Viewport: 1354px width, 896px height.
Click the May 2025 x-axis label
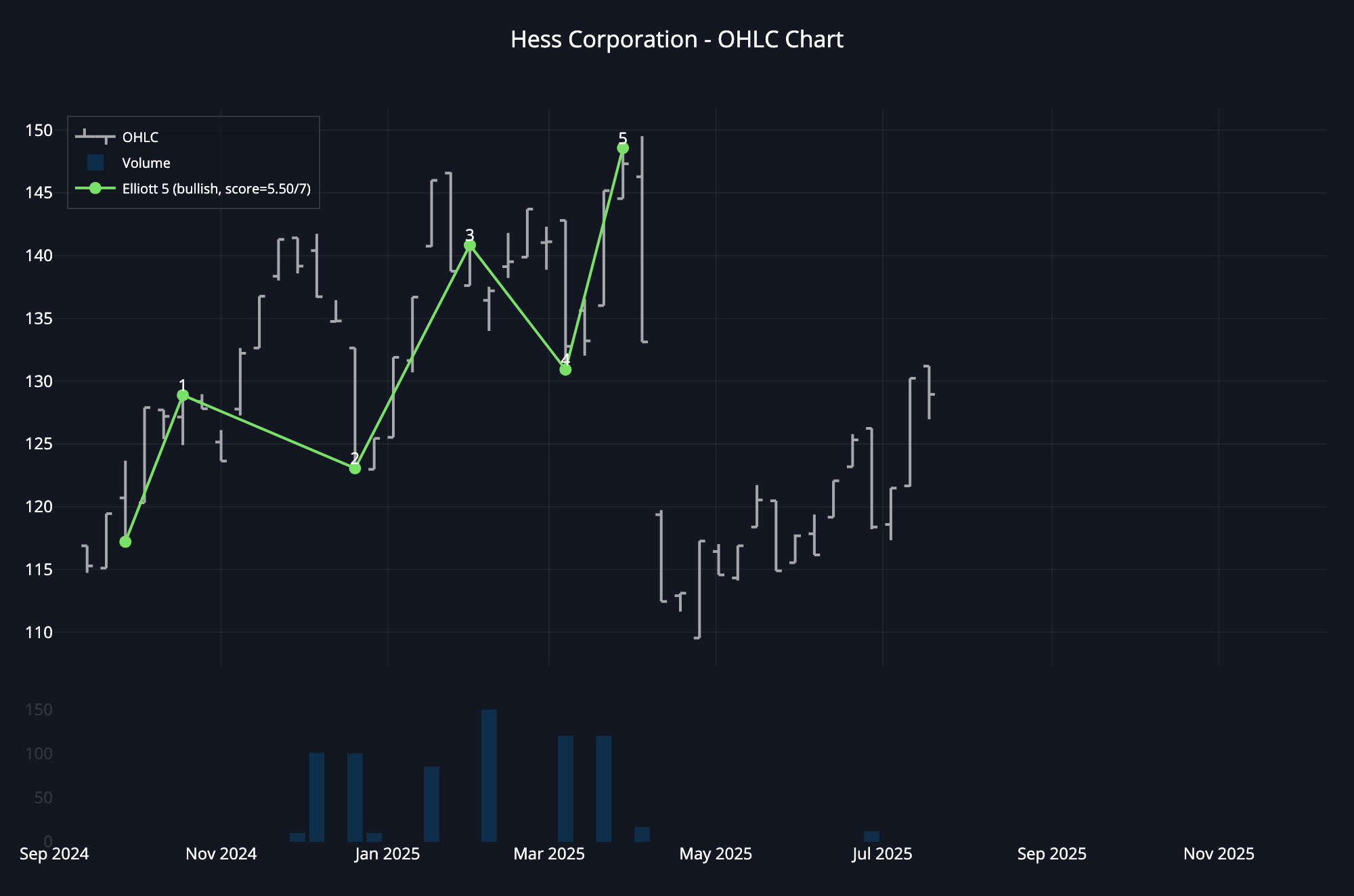(716, 854)
